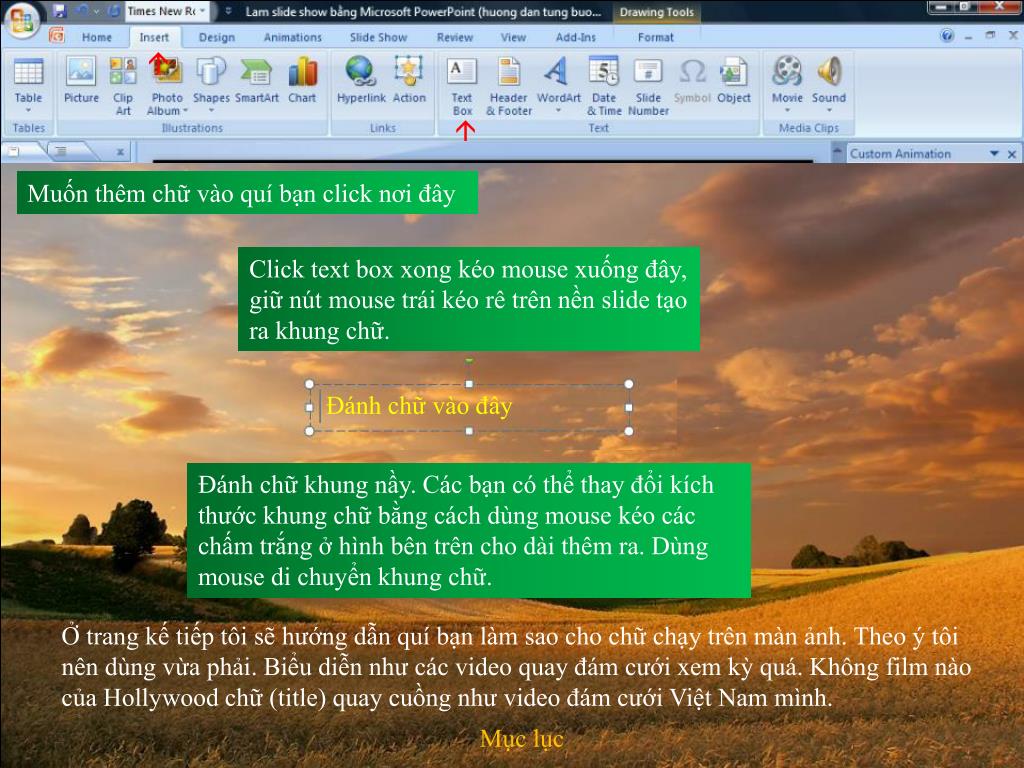1024x768 pixels.
Task: Click the pane scroll-up arrow beside Custom Animation
Action: (837, 152)
